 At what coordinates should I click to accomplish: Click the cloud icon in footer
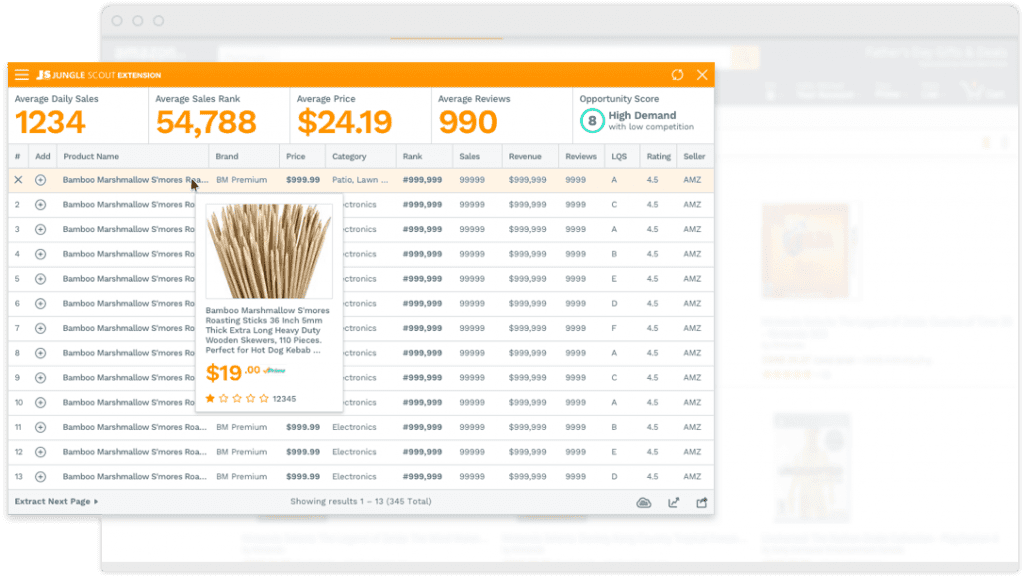coord(644,502)
